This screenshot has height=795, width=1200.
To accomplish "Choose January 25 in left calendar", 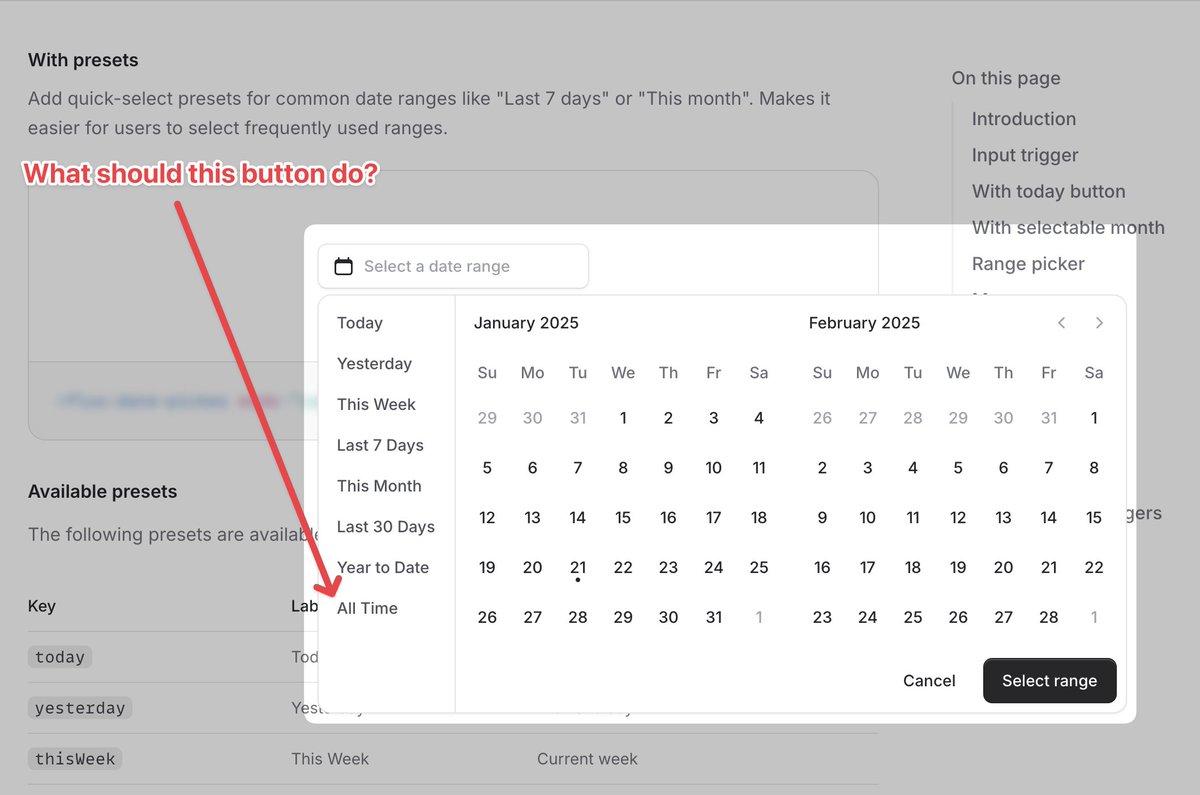I will pos(759,567).
